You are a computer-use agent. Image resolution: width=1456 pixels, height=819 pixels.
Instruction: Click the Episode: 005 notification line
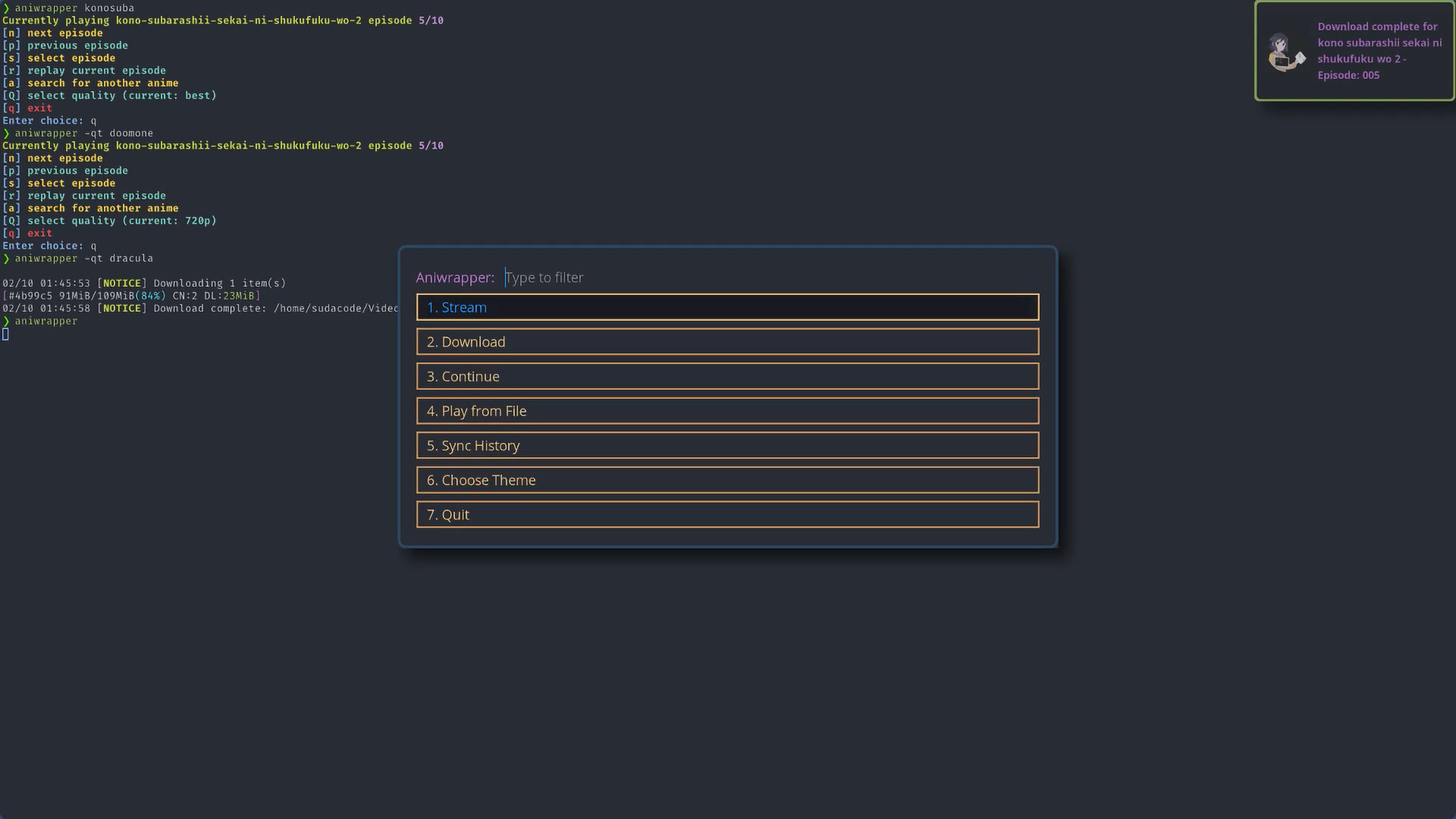(1348, 75)
